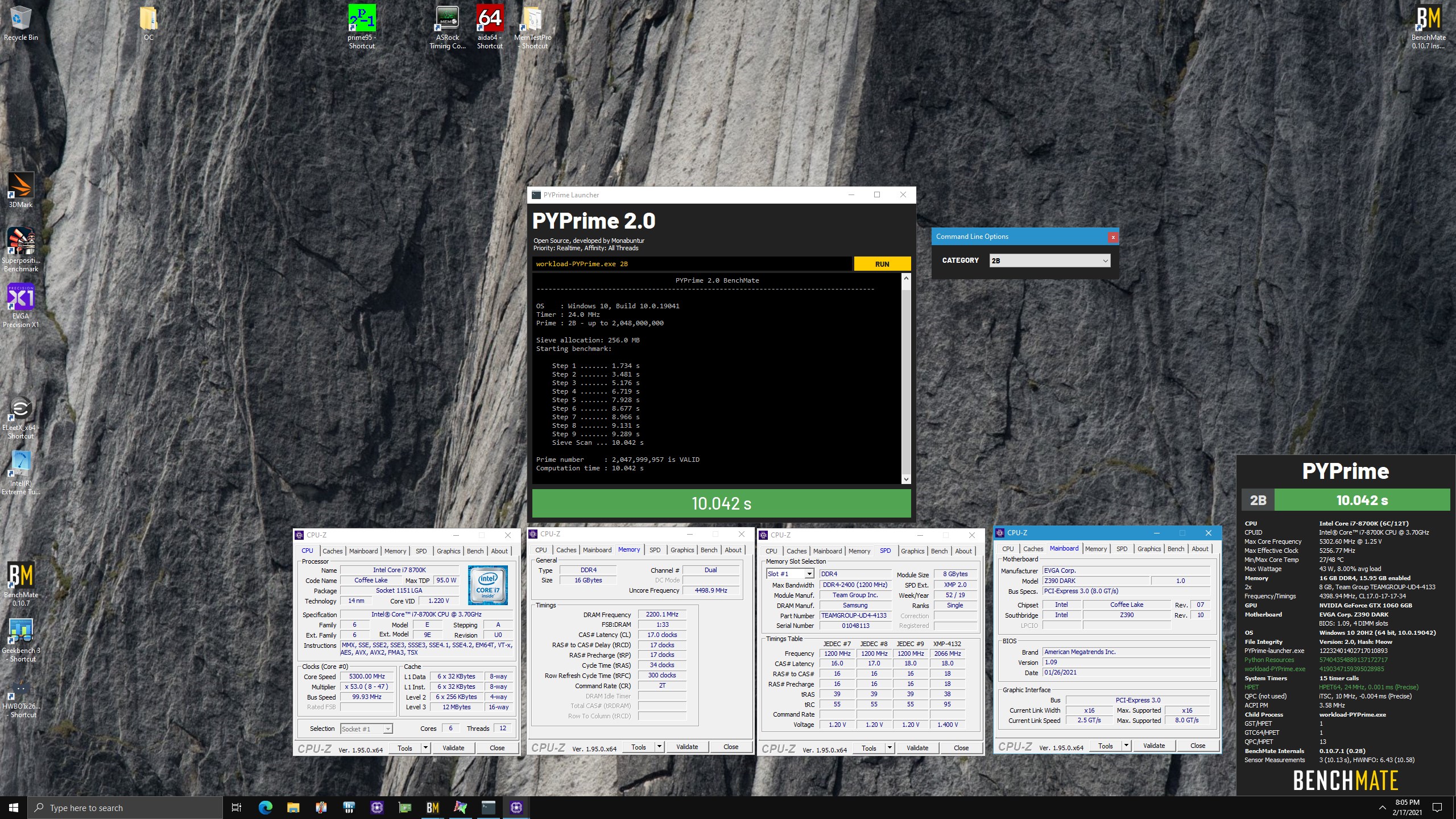Open the MemTestPro shortcut icon

pyautogui.click(x=533, y=27)
